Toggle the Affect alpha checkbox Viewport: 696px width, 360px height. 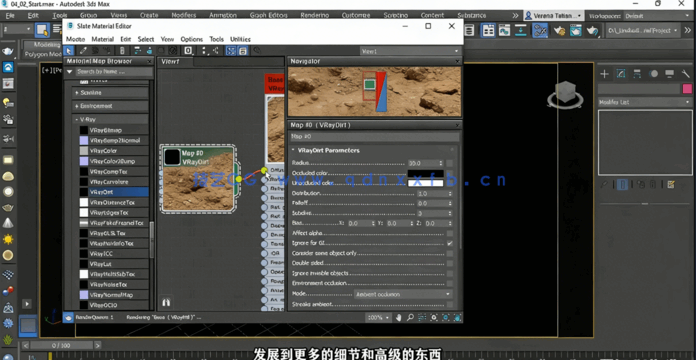coord(450,233)
